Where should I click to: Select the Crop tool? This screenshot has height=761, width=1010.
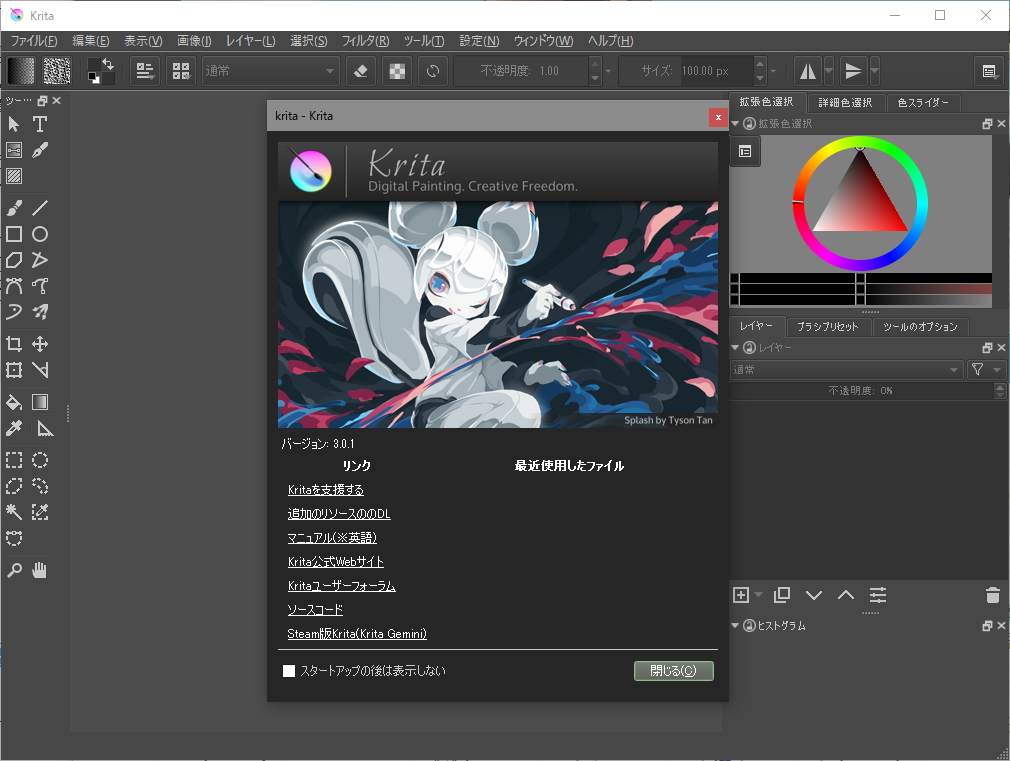pyautogui.click(x=14, y=343)
